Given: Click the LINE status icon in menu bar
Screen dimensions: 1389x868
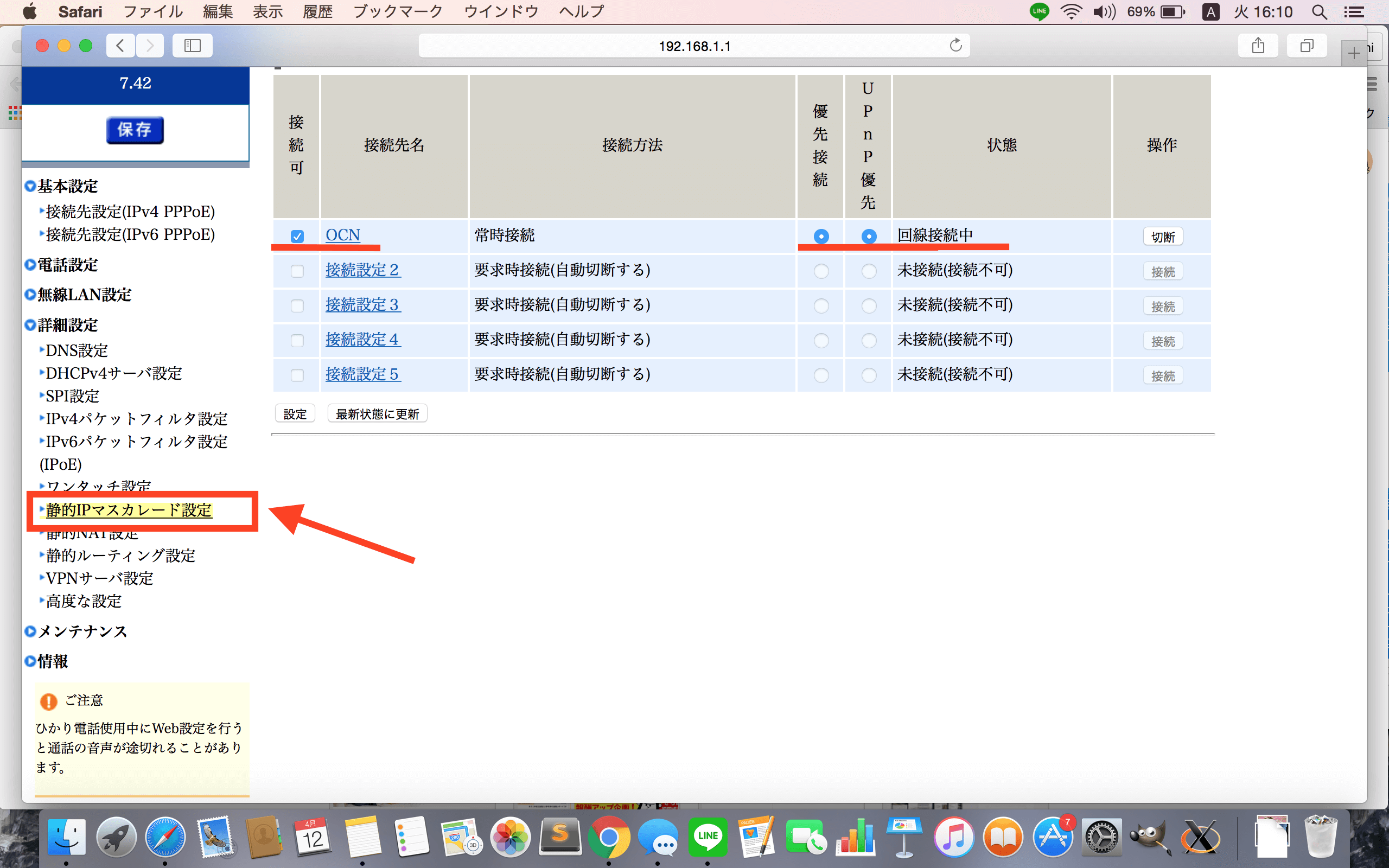Looking at the screenshot, I should [x=1039, y=11].
